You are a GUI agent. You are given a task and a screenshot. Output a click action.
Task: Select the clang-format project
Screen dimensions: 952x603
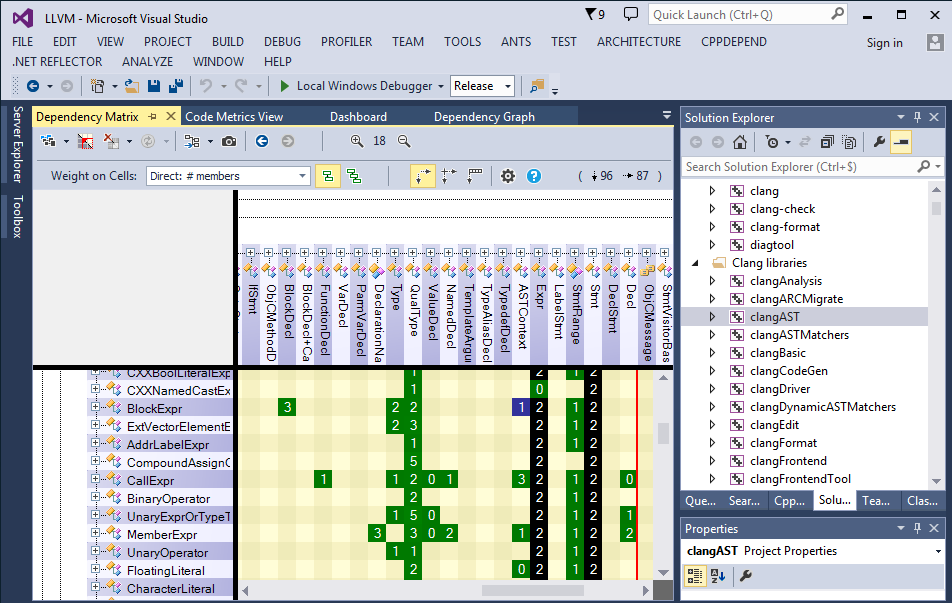(x=784, y=227)
